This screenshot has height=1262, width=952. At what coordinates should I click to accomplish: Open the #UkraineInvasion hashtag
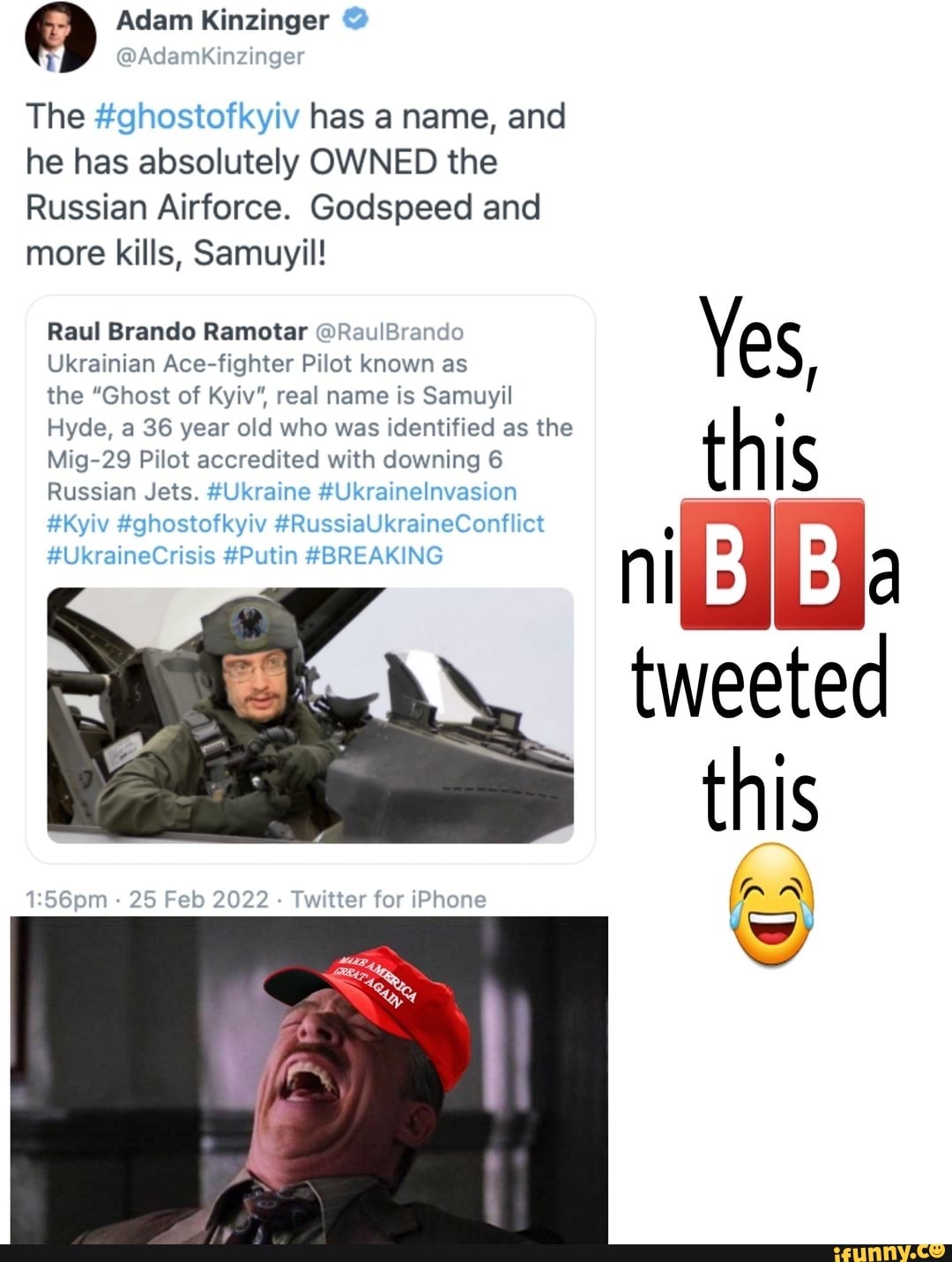417,491
